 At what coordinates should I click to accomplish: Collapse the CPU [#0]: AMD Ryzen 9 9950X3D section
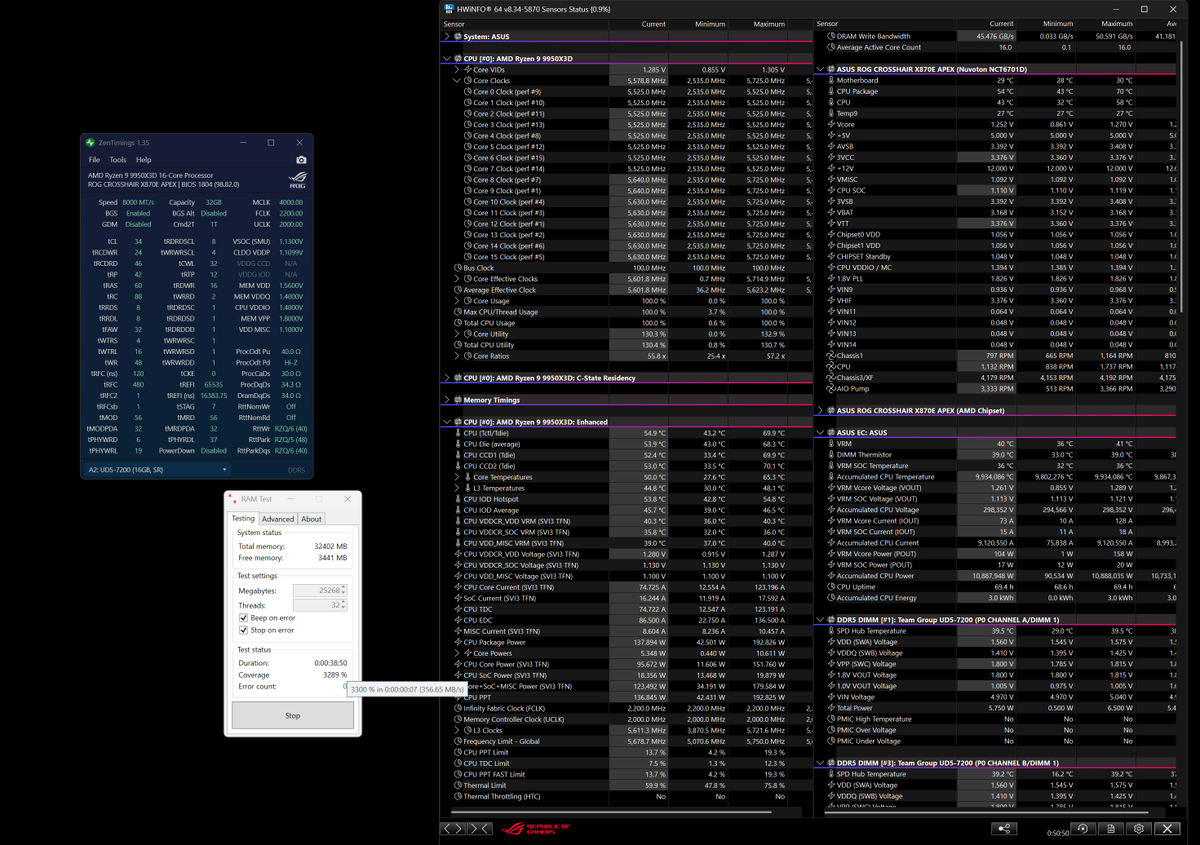[x=446, y=59]
